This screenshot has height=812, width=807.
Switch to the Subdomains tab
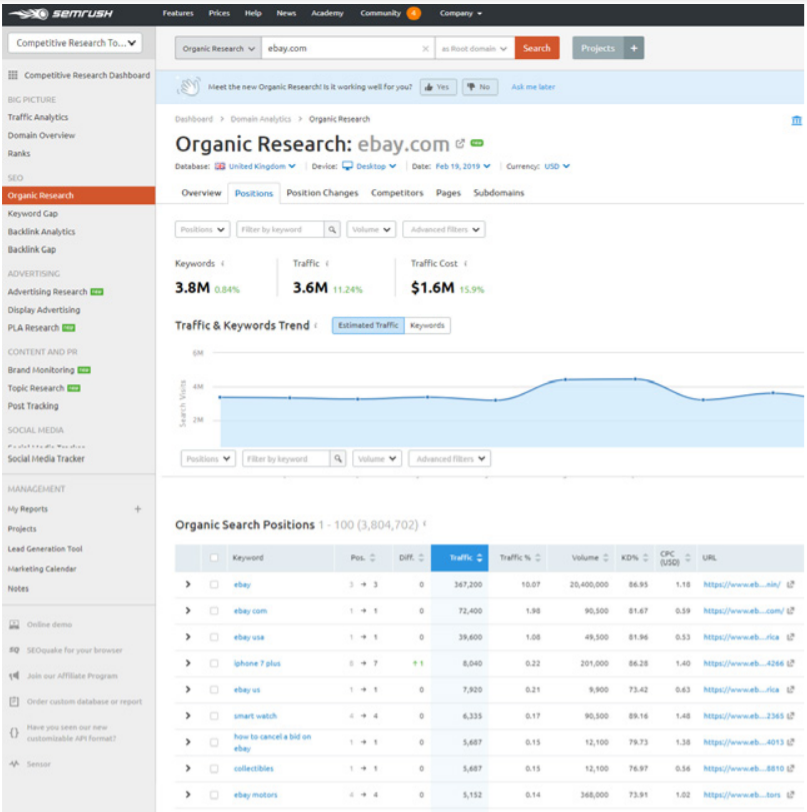coord(499,193)
